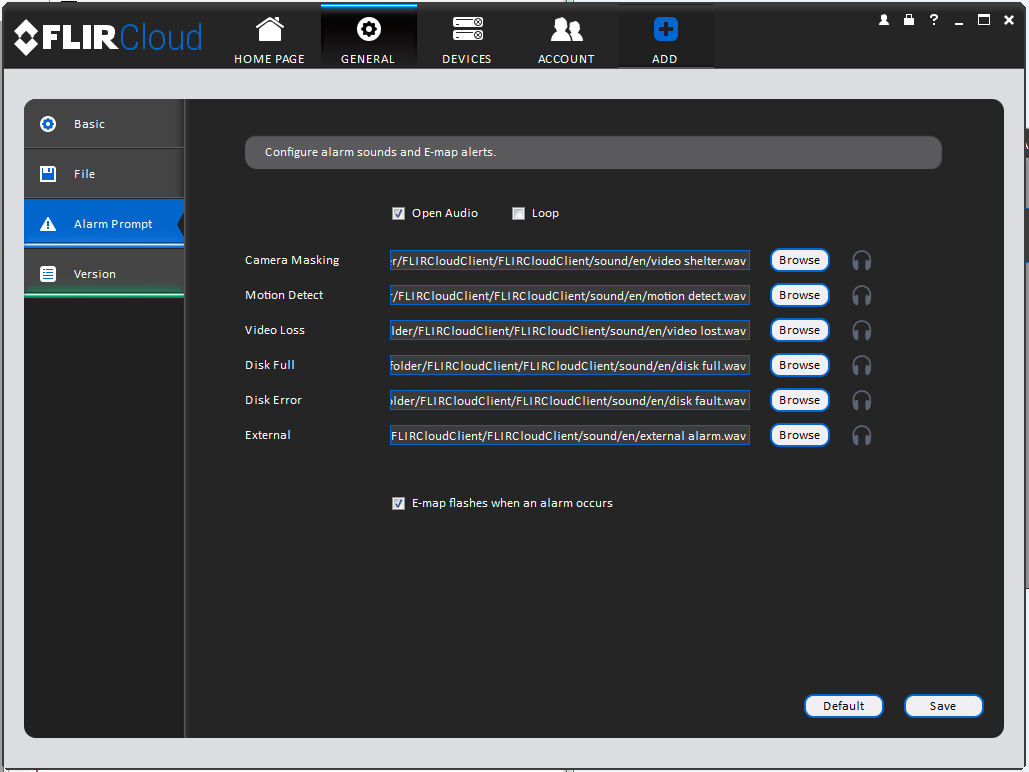1029x772 pixels.
Task: Listen to the Video Loss alarm sound
Action: click(861, 330)
